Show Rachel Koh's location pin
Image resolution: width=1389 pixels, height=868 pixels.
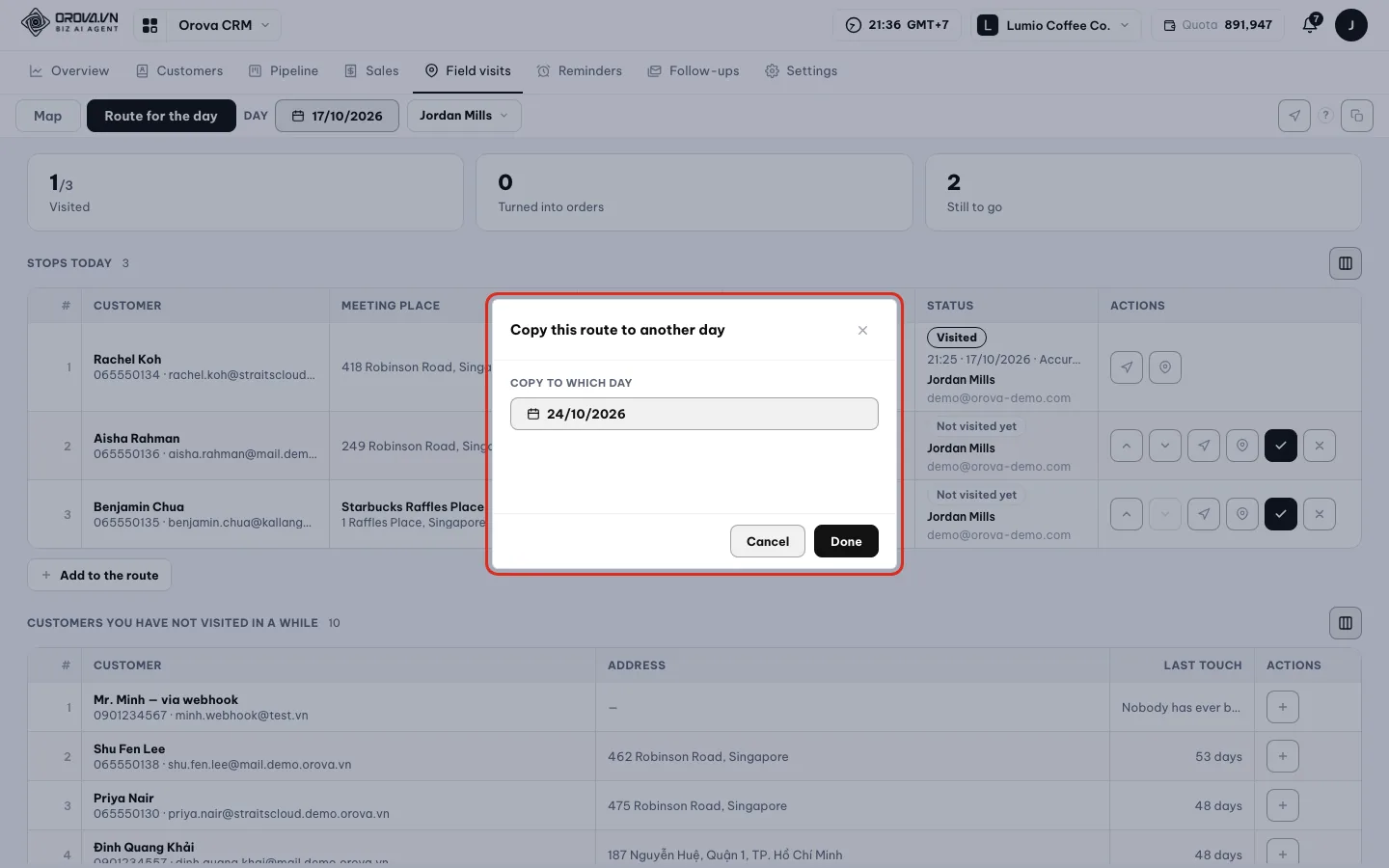[1165, 367]
